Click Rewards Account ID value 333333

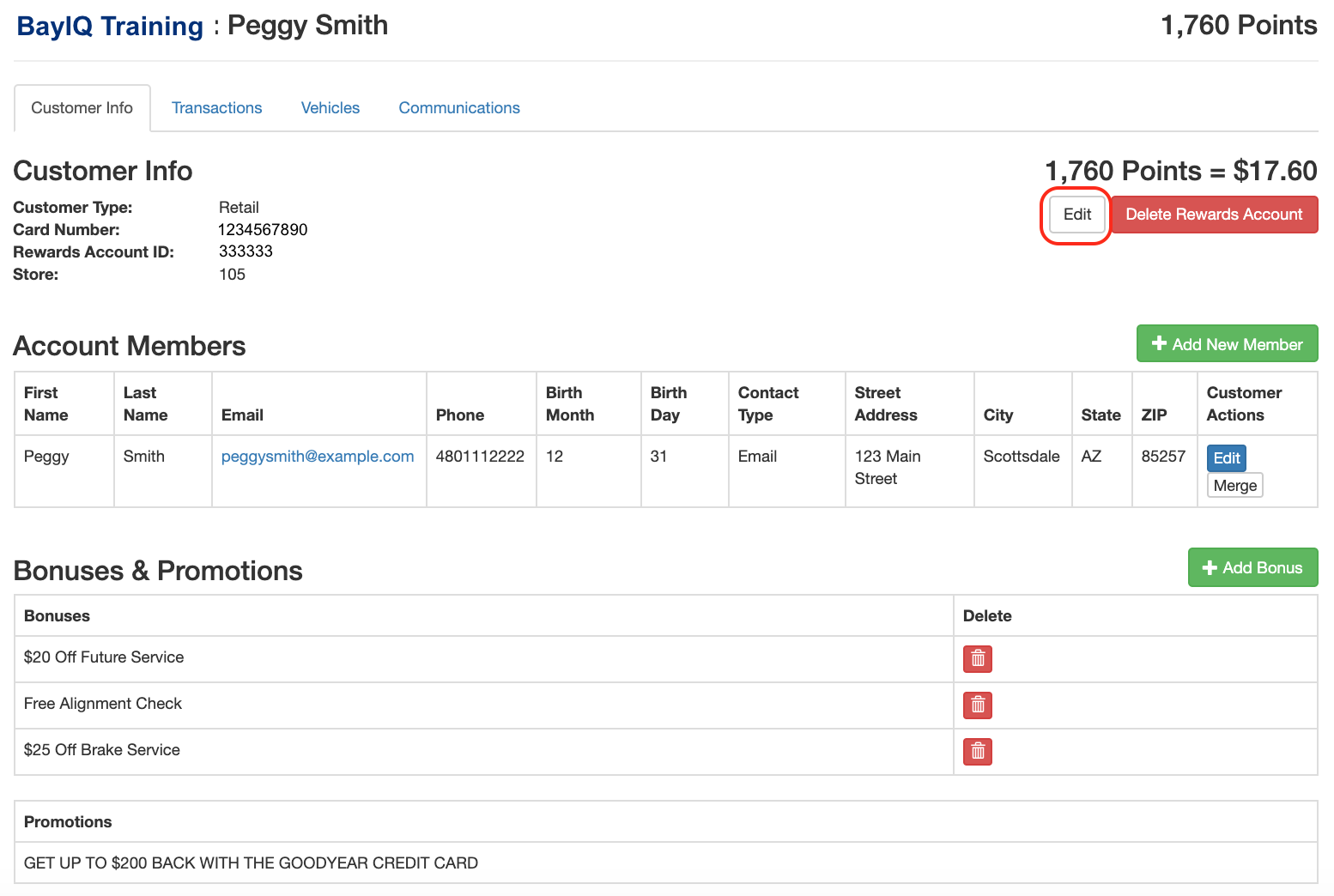tap(246, 251)
